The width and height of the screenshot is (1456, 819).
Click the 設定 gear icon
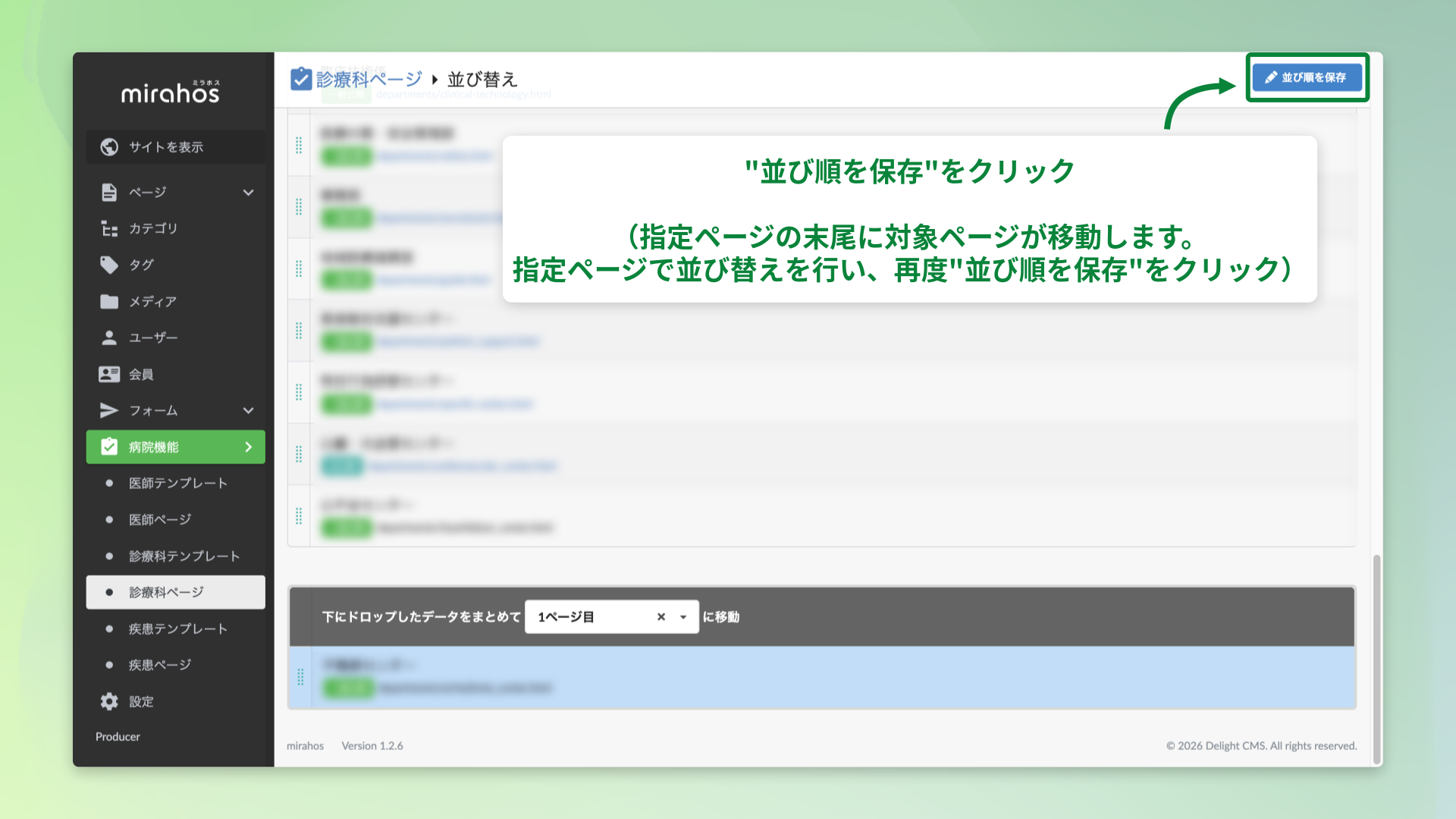[x=108, y=701]
